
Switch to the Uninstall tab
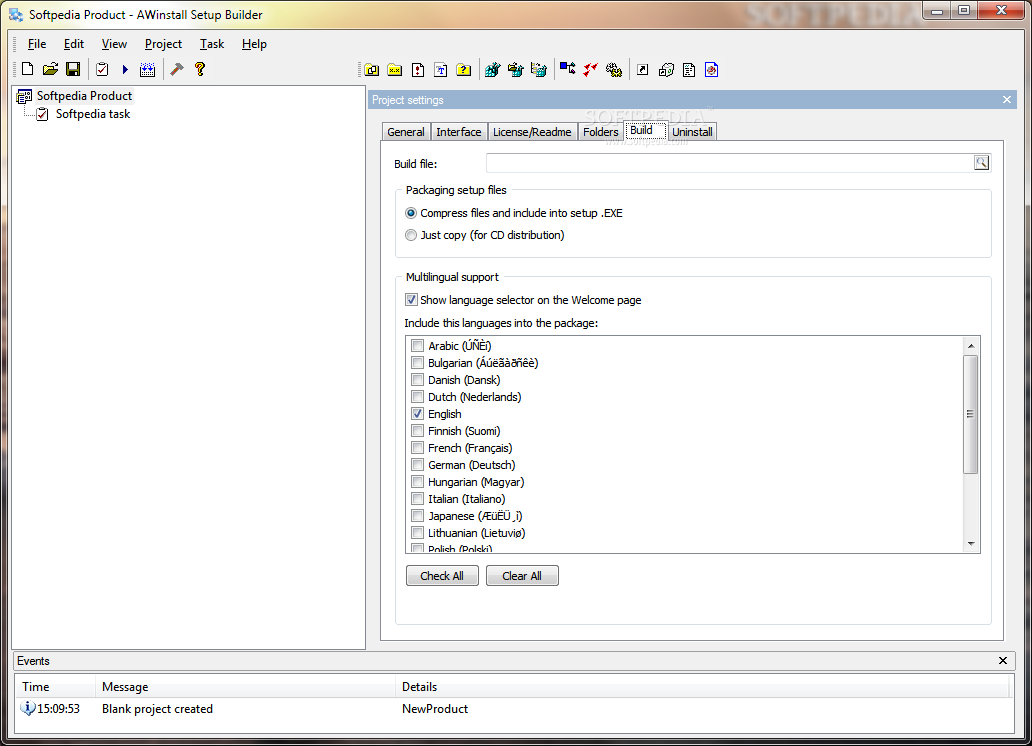click(x=692, y=132)
